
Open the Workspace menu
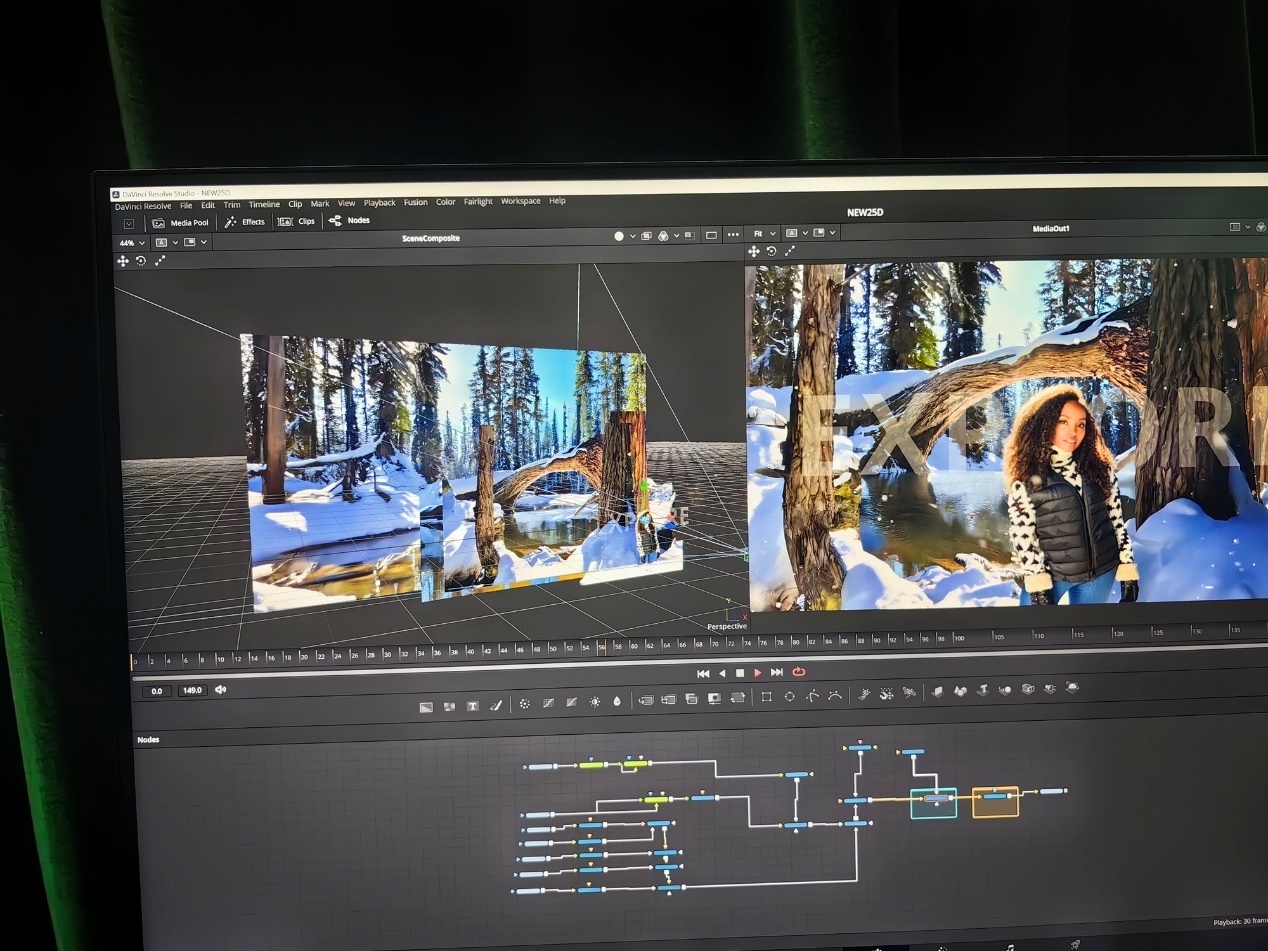(x=520, y=201)
